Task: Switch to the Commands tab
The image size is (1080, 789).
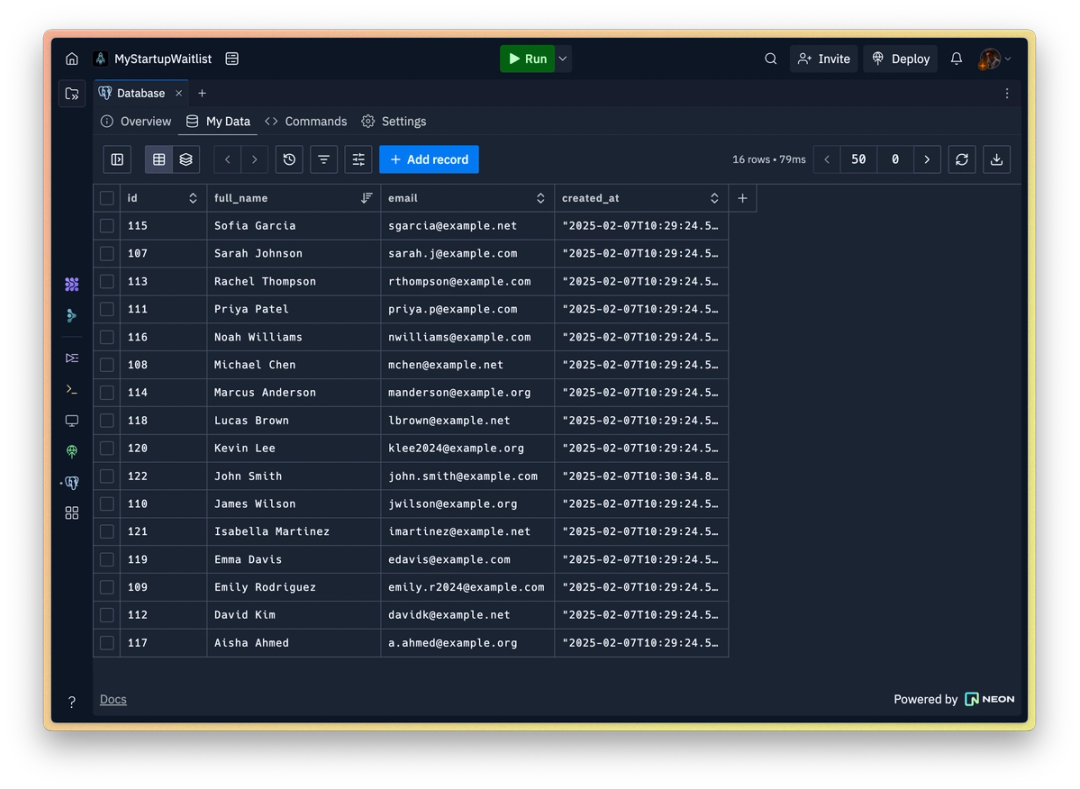Action: (x=306, y=121)
